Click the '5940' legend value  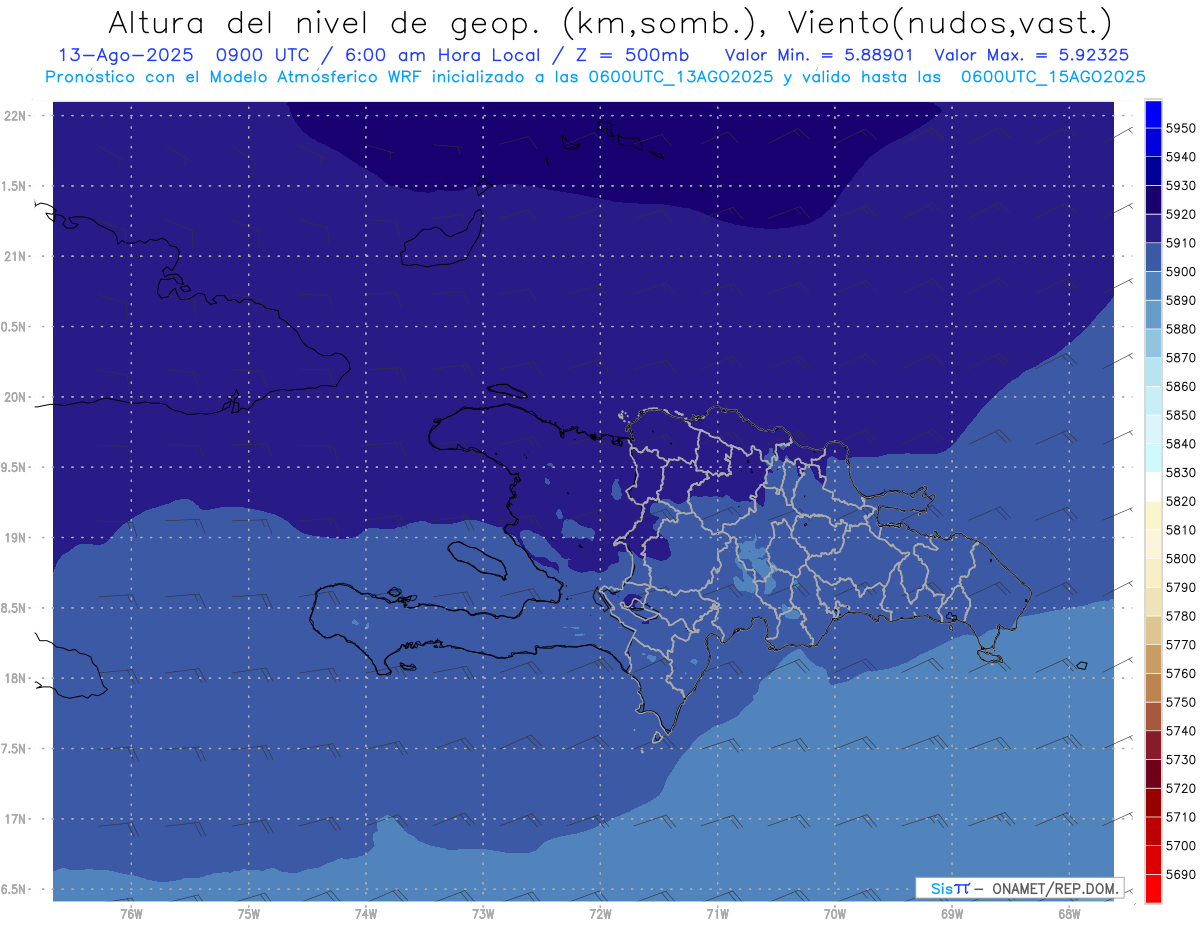(1181, 157)
